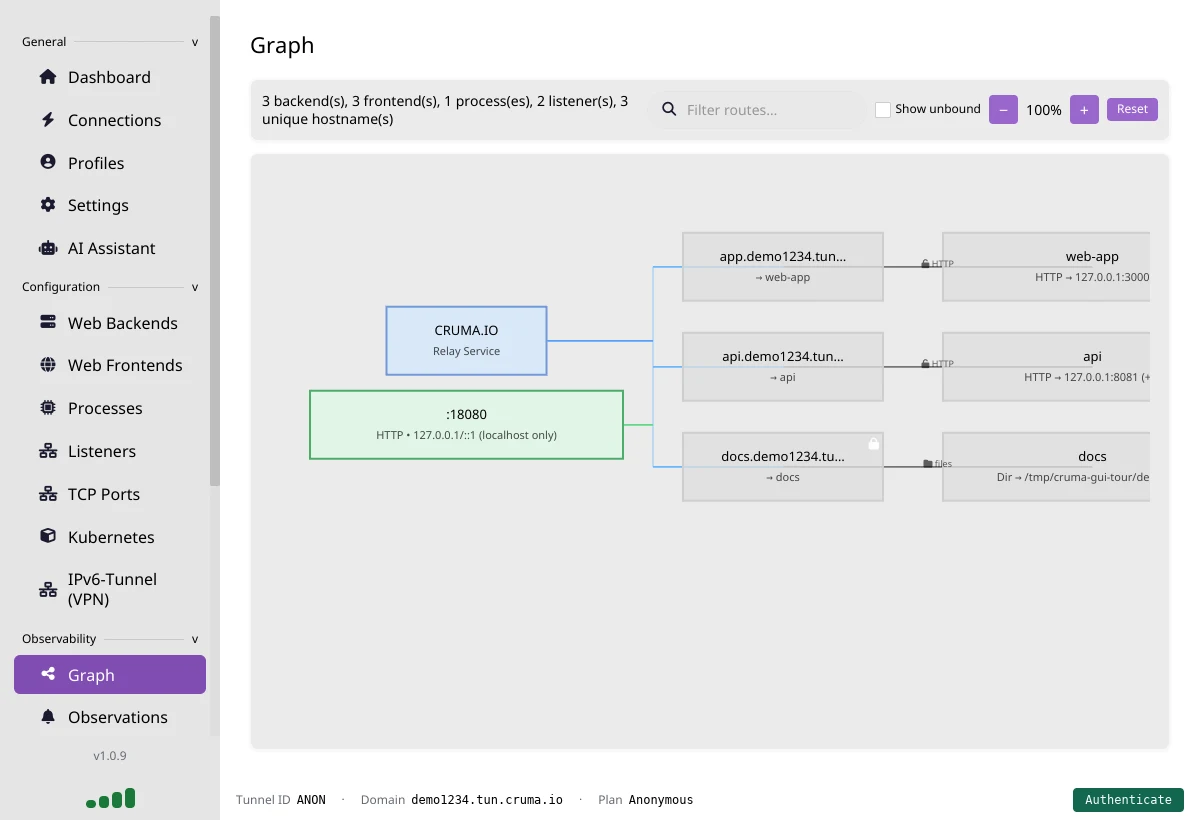Click the Dashboard home icon
Image resolution: width=1200 pixels, height=820 pixels.
click(48, 77)
